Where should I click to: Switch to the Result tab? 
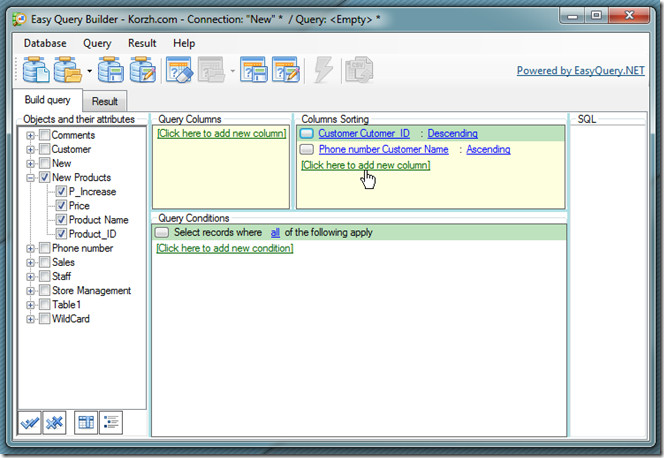(x=105, y=101)
